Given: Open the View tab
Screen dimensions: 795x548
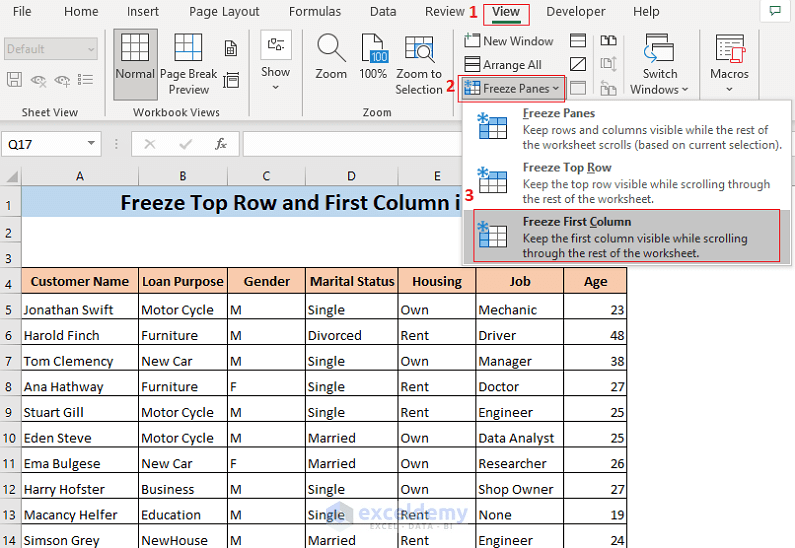Looking at the screenshot, I should point(506,12).
